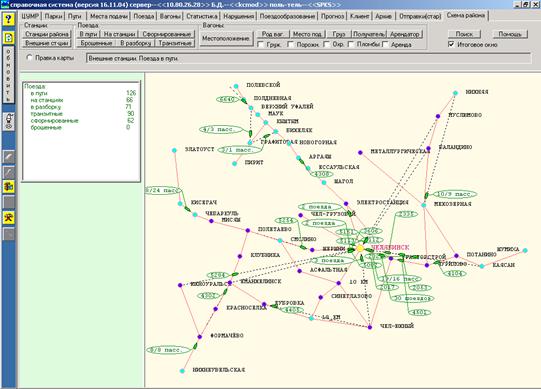Image resolution: width=541 pixels, height=389 pixels.
Task: Click the vertical Обновить refresh button
Action: [x=9, y=75]
